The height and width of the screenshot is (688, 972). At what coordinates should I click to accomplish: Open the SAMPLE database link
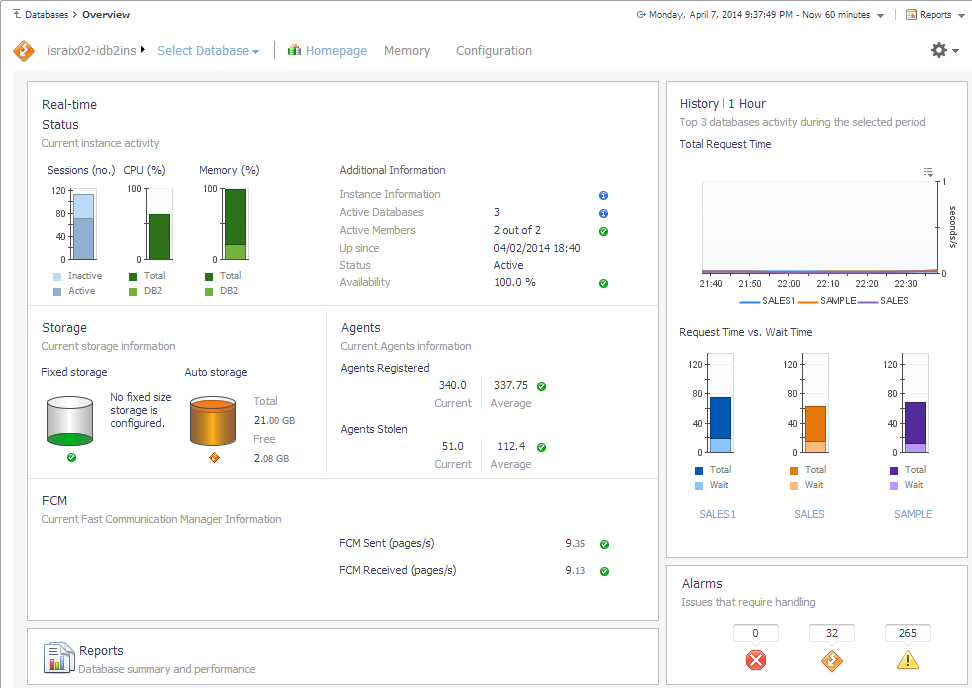point(913,514)
